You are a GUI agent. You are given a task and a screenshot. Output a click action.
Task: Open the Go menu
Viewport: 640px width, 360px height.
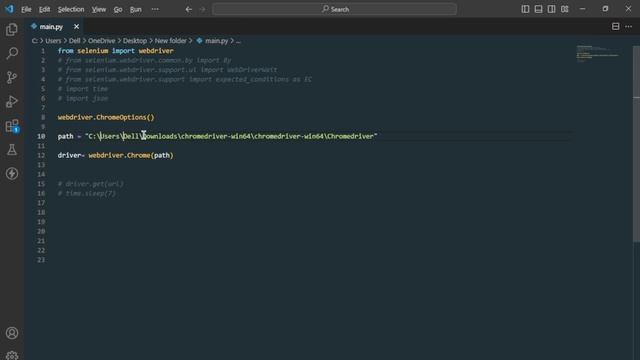pyautogui.click(x=118, y=9)
